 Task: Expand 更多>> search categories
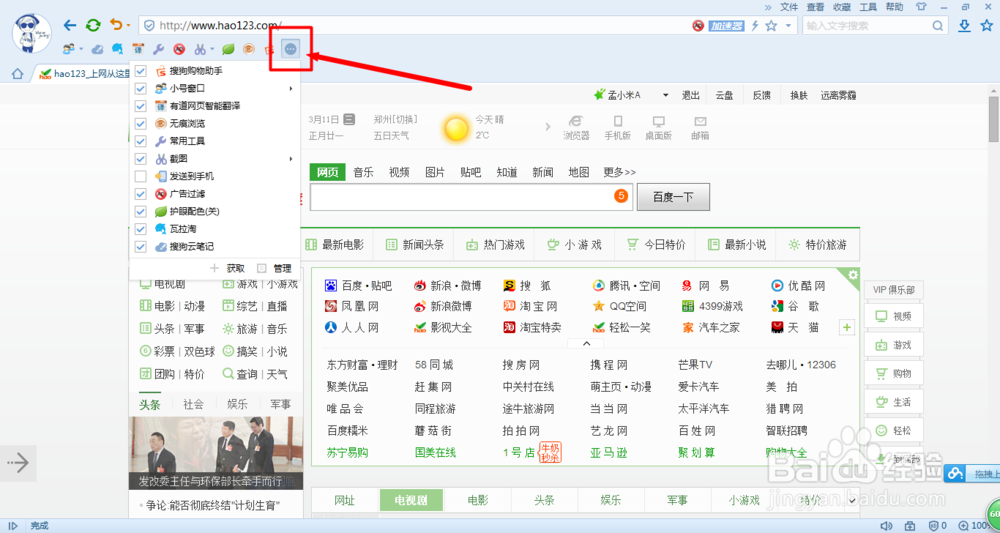click(620, 172)
